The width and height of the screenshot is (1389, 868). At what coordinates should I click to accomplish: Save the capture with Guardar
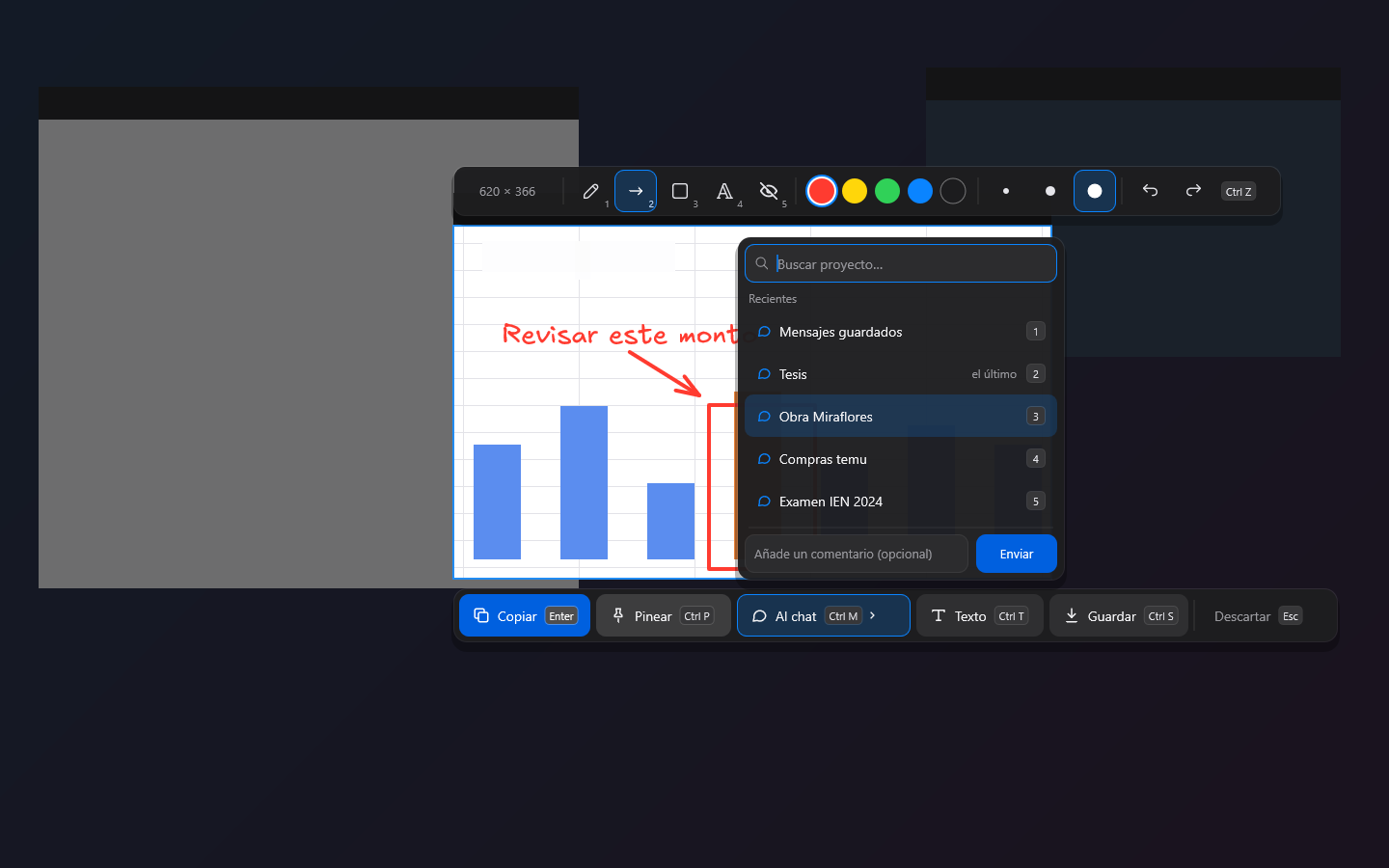pyautogui.click(x=1119, y=615)
